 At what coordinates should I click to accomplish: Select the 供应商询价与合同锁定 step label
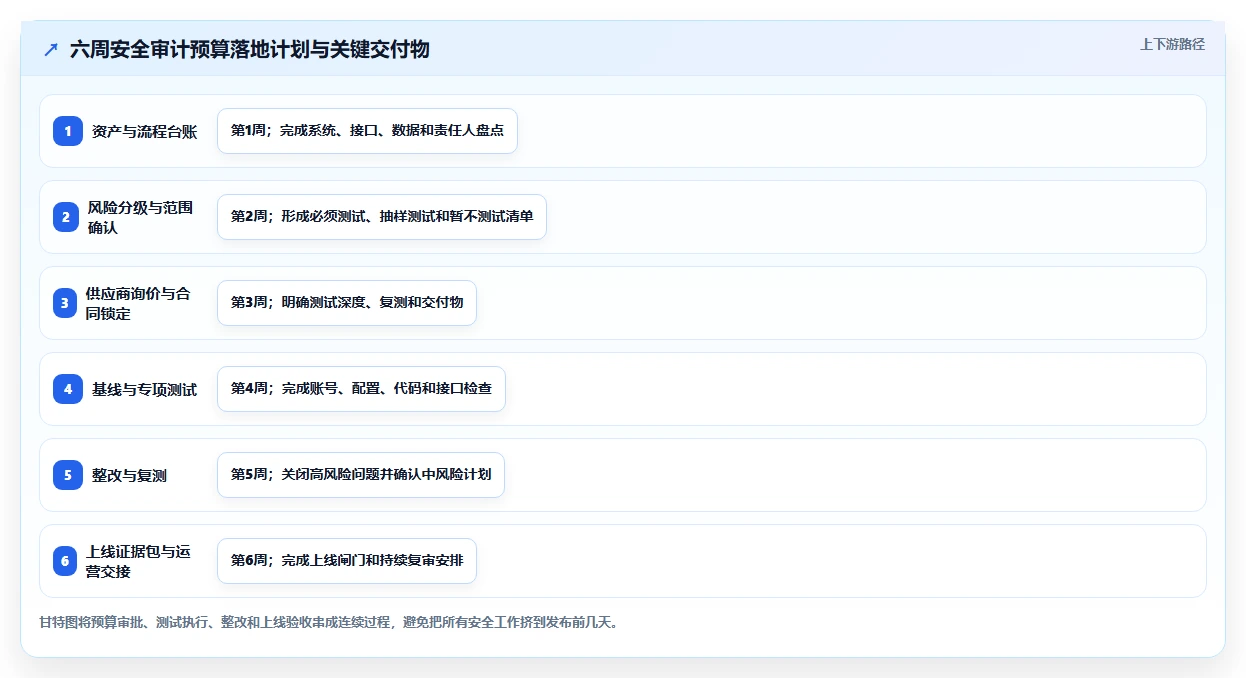click(138, 303)
